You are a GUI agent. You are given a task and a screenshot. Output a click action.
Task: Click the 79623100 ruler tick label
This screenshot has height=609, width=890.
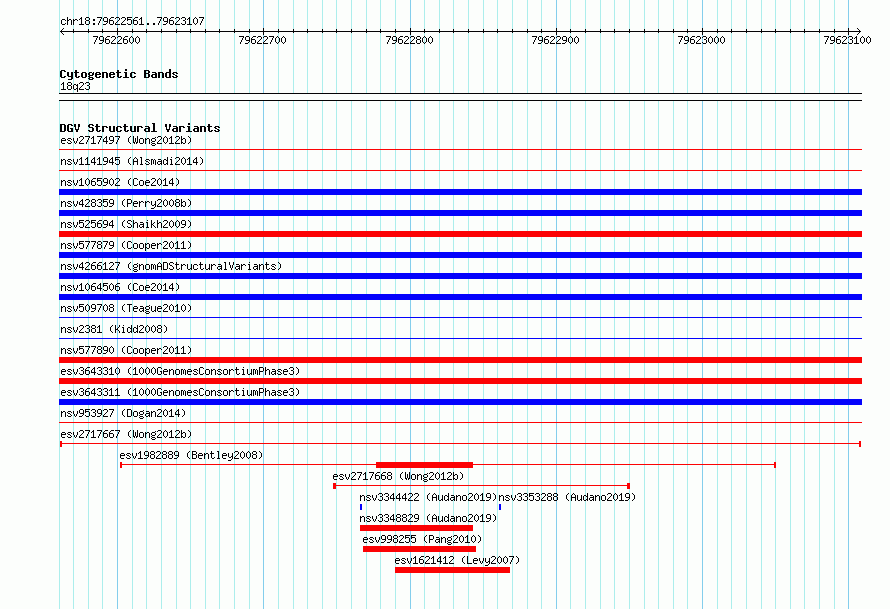(847, 40)
